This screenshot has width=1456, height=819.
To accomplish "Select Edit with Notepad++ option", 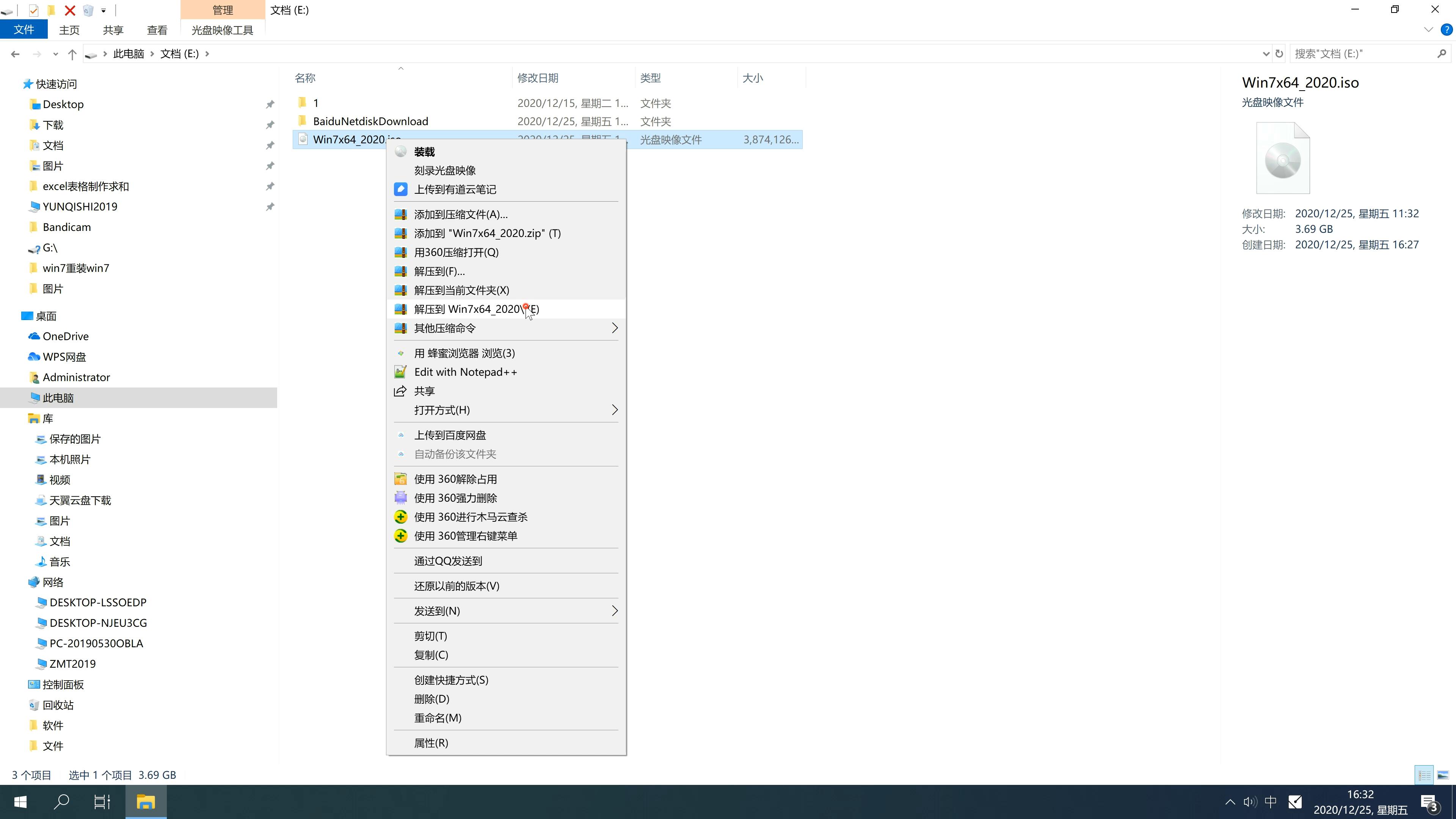I will click(466, 371).
